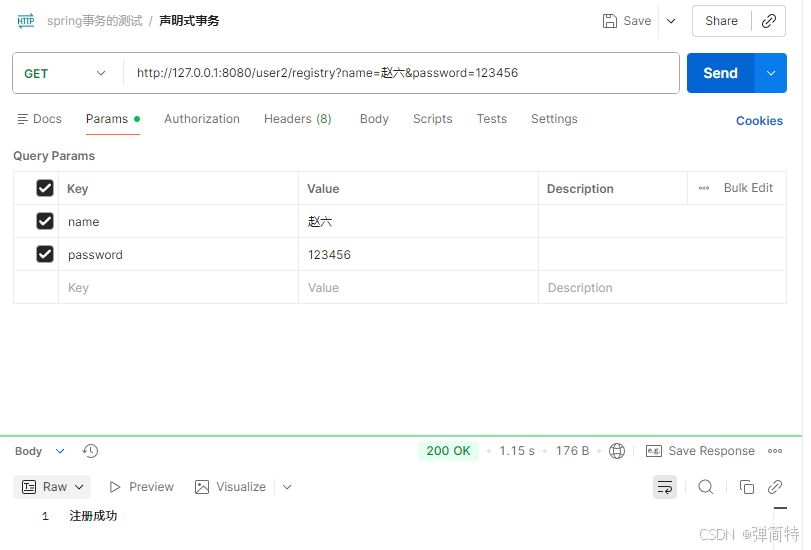Open Cookies manager link
Viewport: 811px width, 550px height.
pyautogui.click(x=759, y=121)
